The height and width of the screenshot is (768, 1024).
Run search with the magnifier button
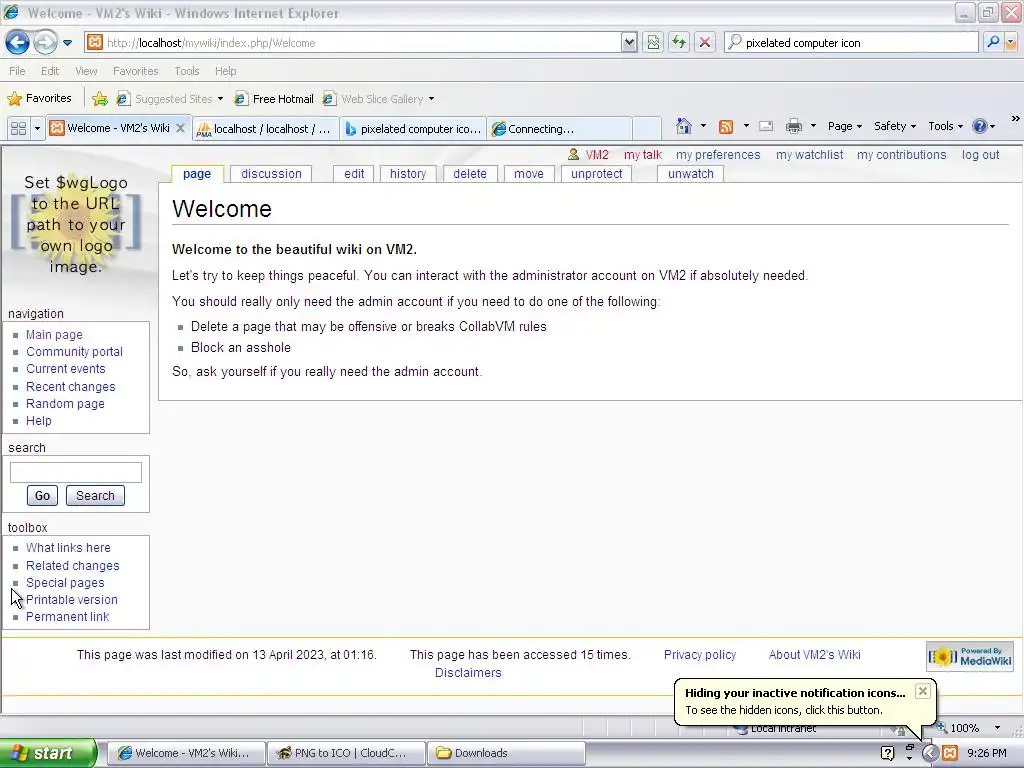tap(993, 43)
